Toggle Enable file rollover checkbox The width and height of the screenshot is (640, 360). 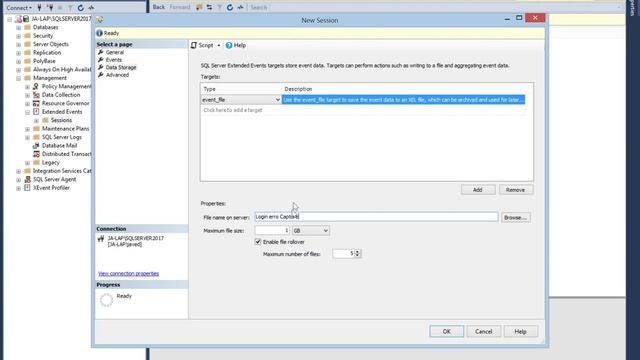258,242
